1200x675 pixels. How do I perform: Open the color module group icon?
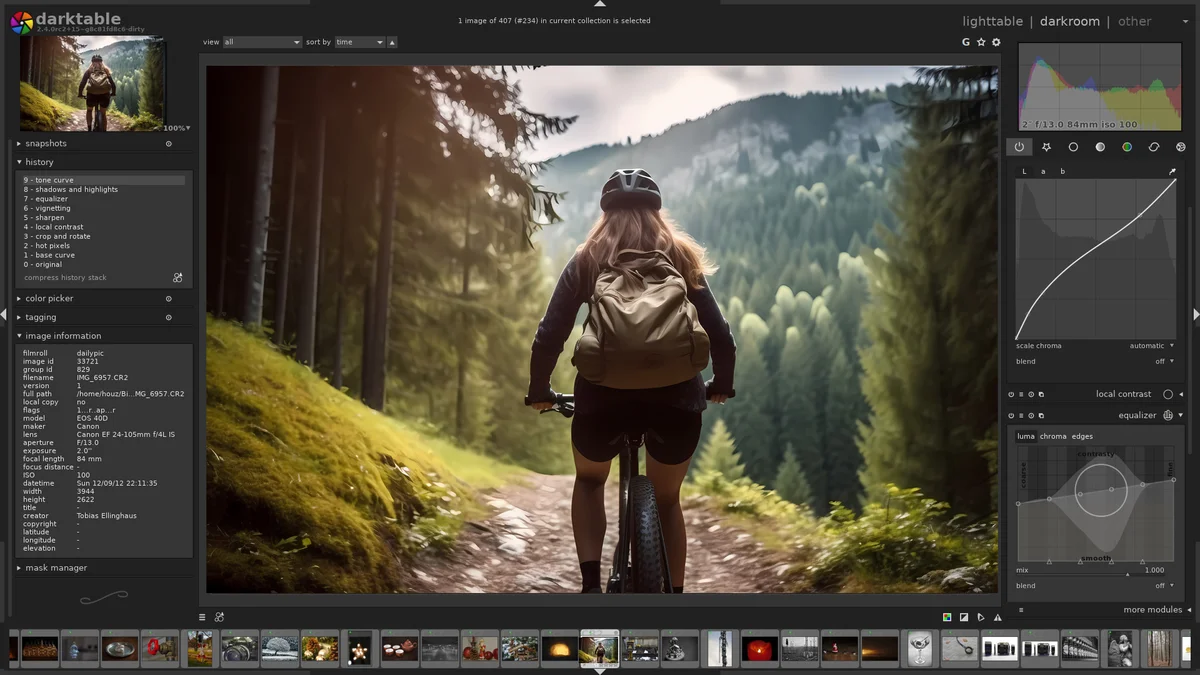1127,147
